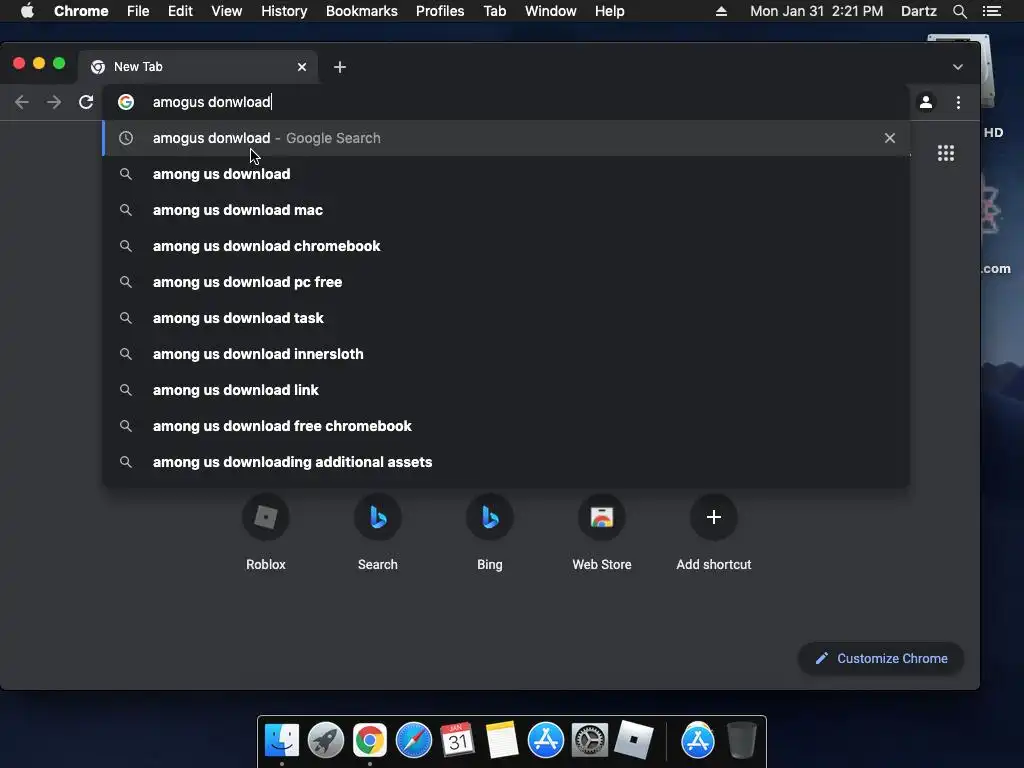Open the profile avatar icon

point(925,102)
